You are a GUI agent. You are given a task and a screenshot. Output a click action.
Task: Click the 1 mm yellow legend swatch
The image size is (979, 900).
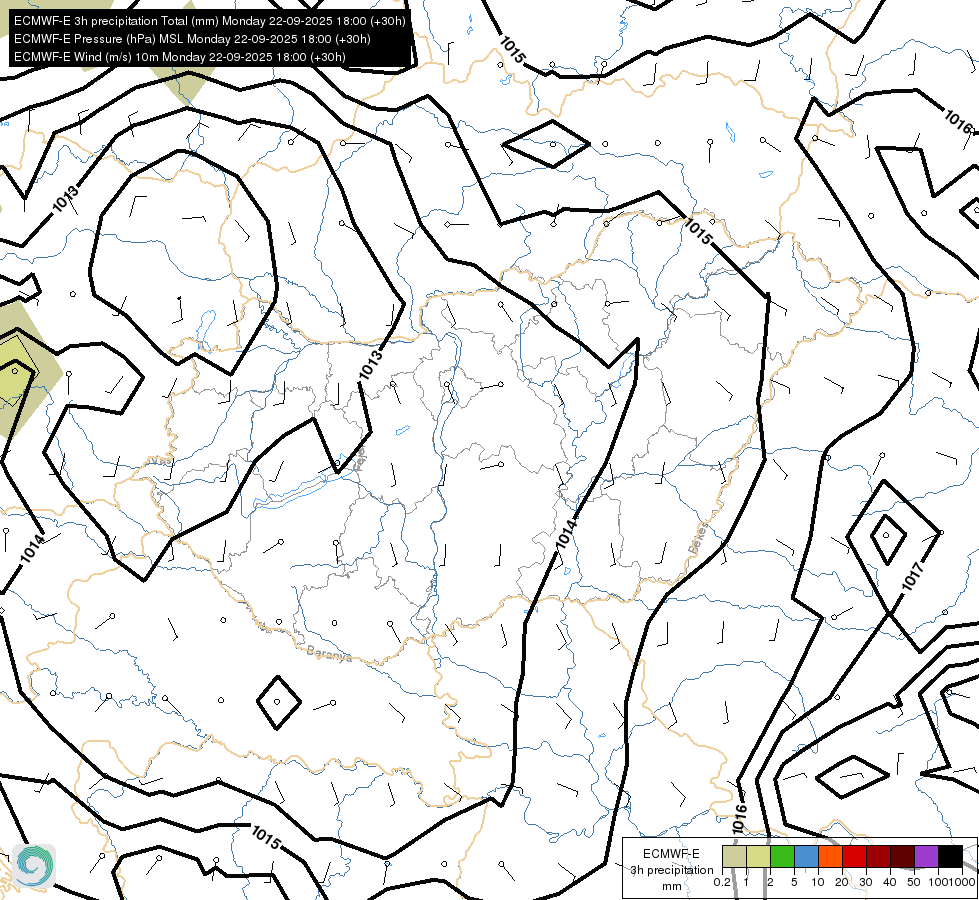click(758, 857)
